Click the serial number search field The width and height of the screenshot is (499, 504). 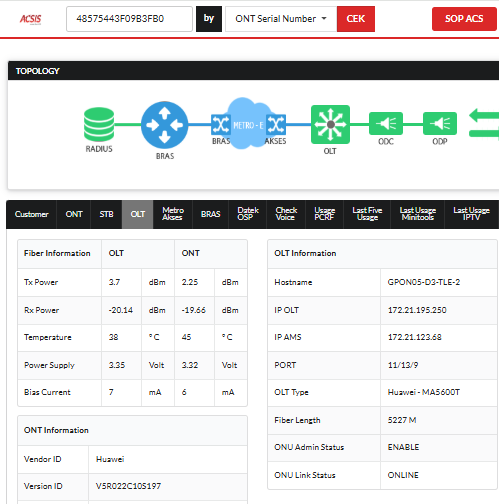click(129, 19)
